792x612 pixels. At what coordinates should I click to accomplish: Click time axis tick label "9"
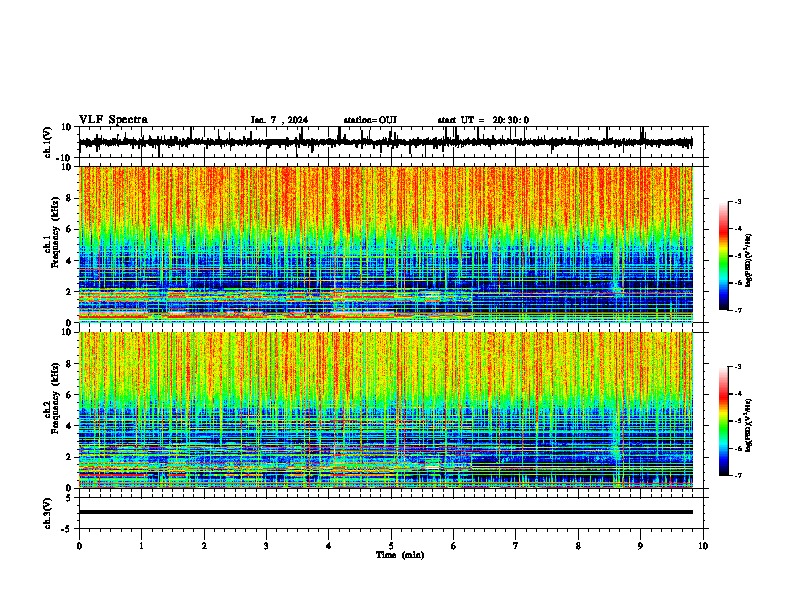coord(640,546)
